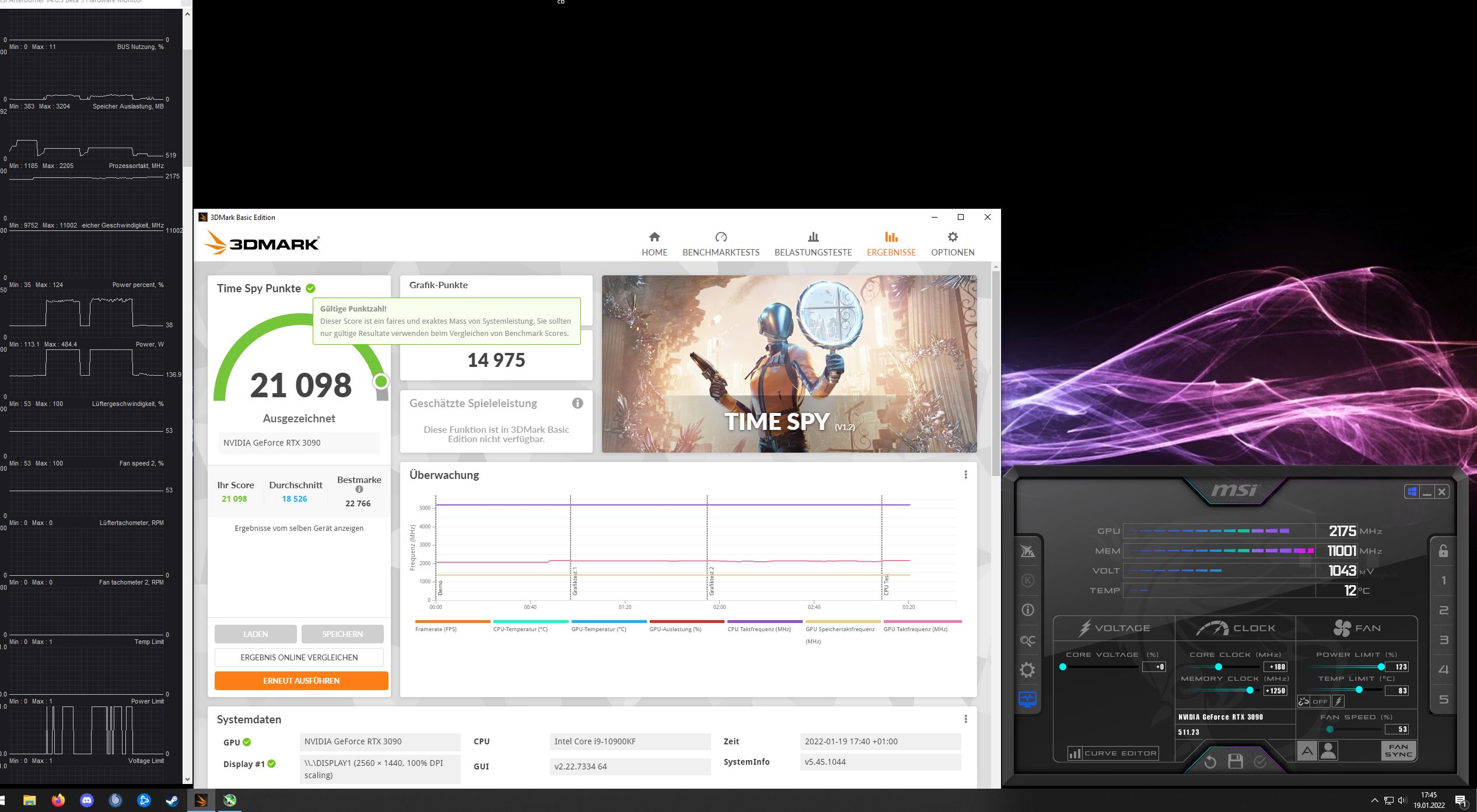
Task: Click the Core Clock offset input field
Action: coord(1275,667)
